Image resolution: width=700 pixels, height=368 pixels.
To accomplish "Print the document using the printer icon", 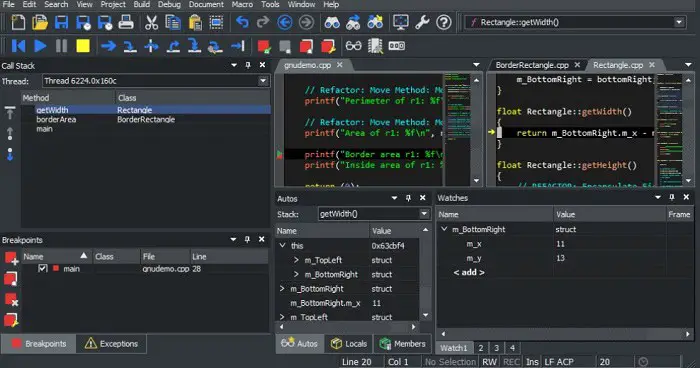I will click(125, 22).
